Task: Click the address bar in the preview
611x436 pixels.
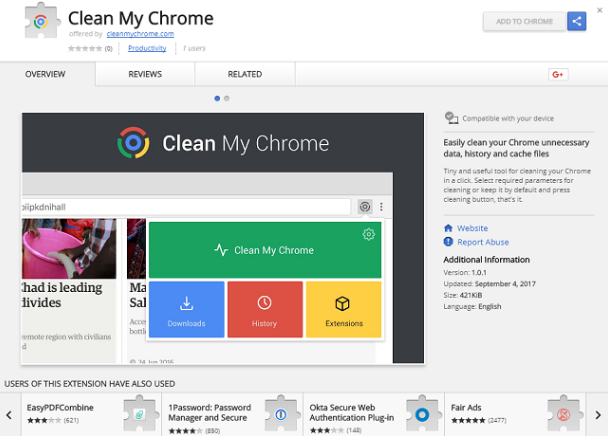Action: (x=186, y=207)
